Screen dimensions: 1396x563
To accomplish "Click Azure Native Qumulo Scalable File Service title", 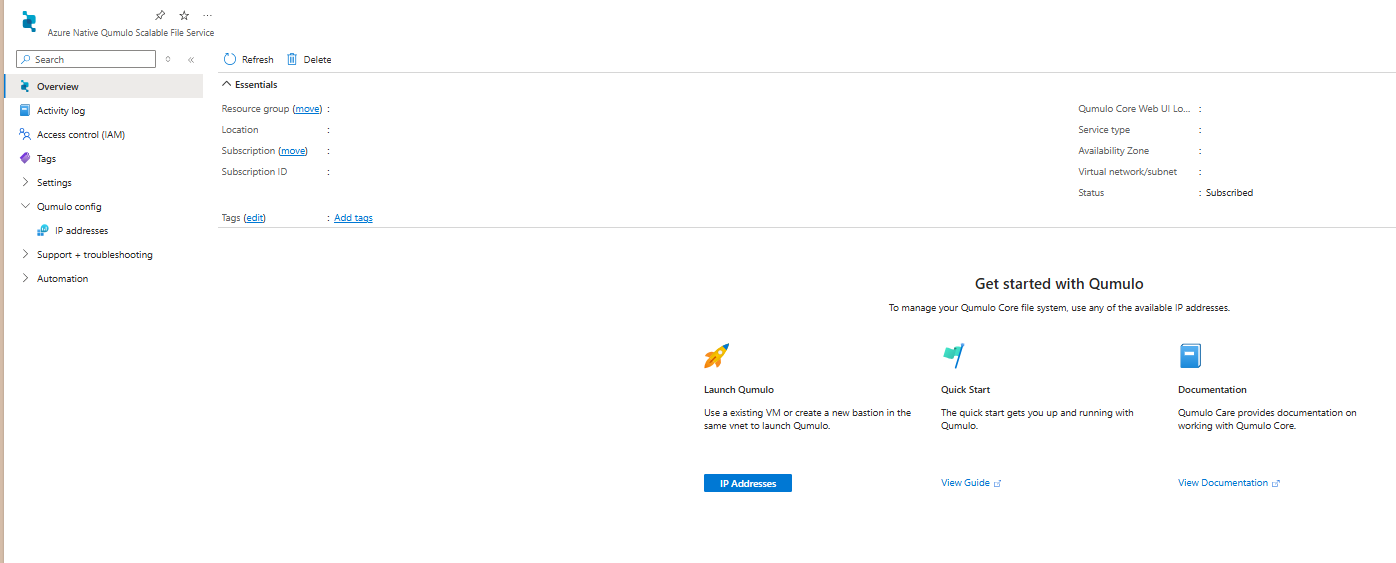I will coord(131,33).
